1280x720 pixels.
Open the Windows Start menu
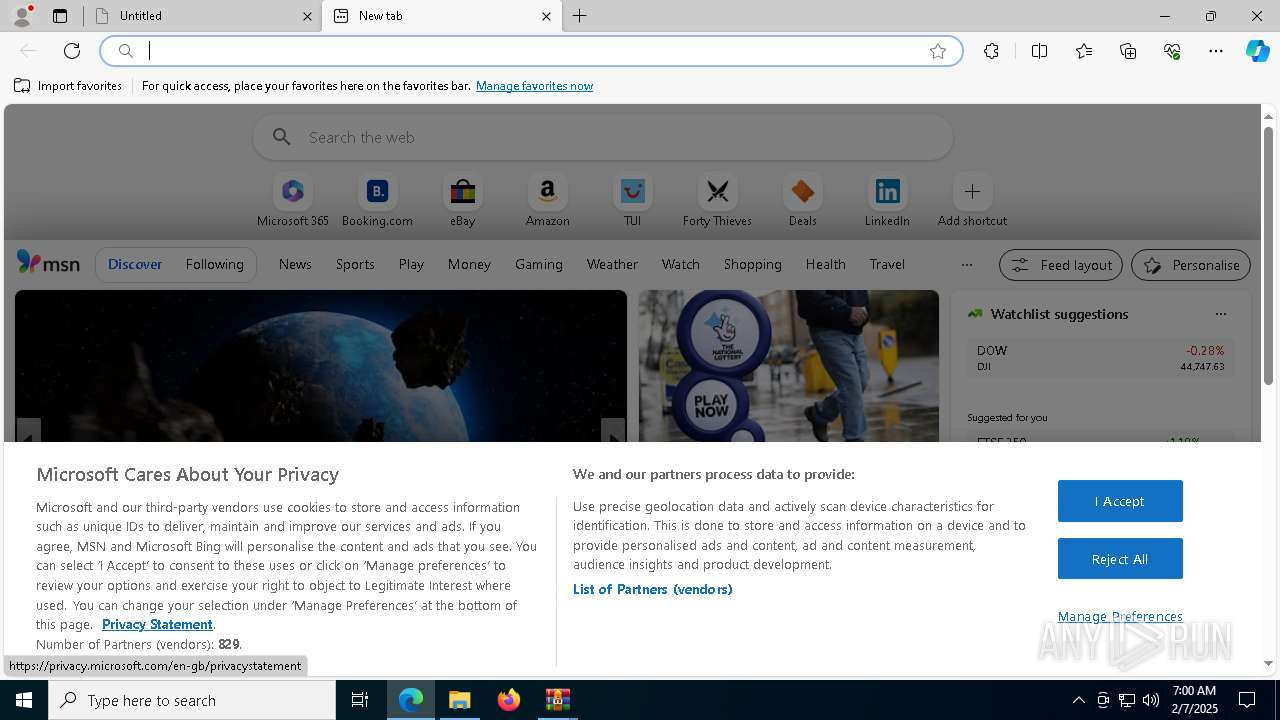click(x=24, y=700)
